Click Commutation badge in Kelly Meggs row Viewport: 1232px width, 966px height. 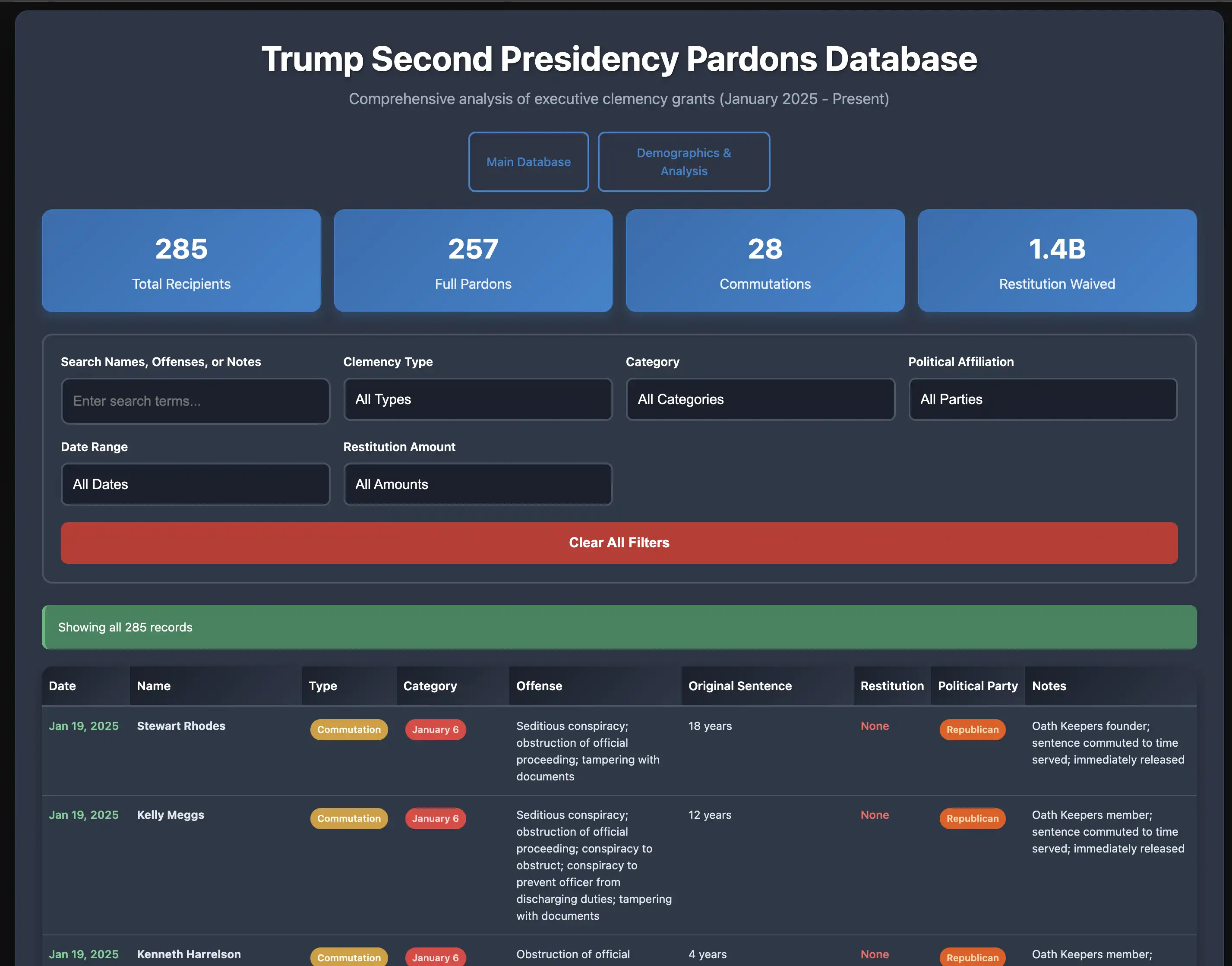[349, 818]
